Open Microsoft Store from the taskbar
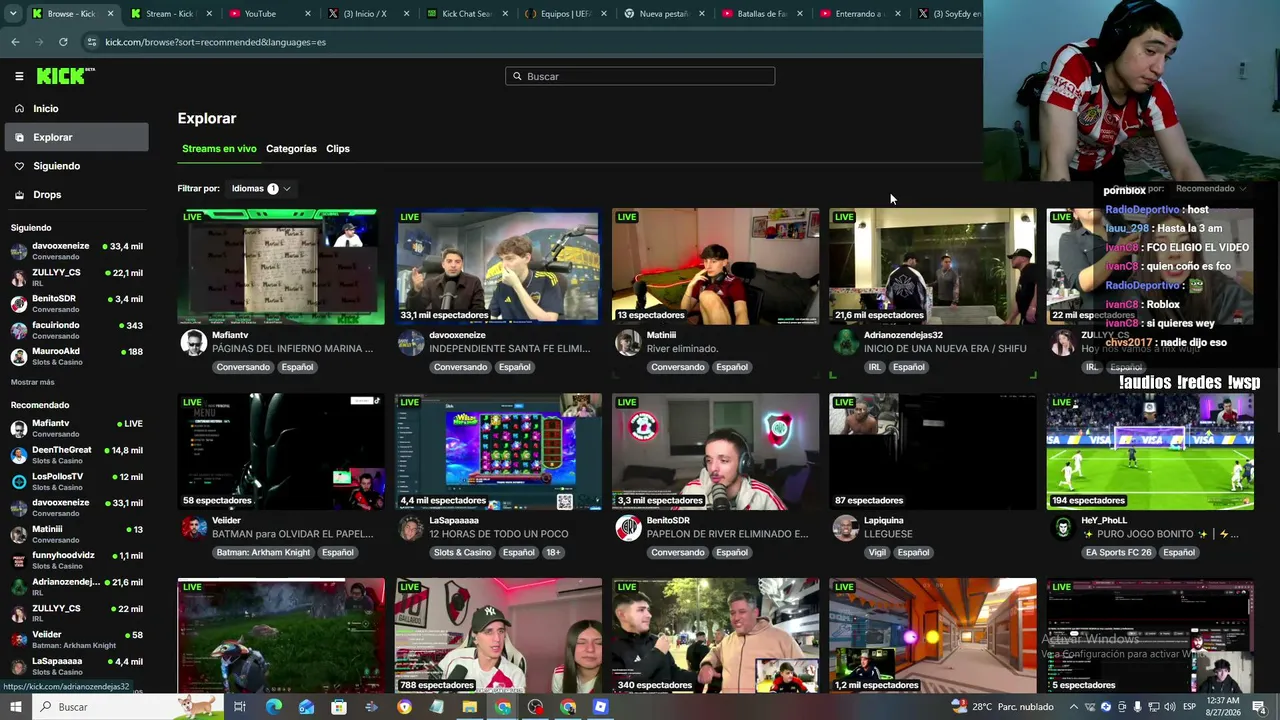The image size is (1280, 720). point(339,707)
